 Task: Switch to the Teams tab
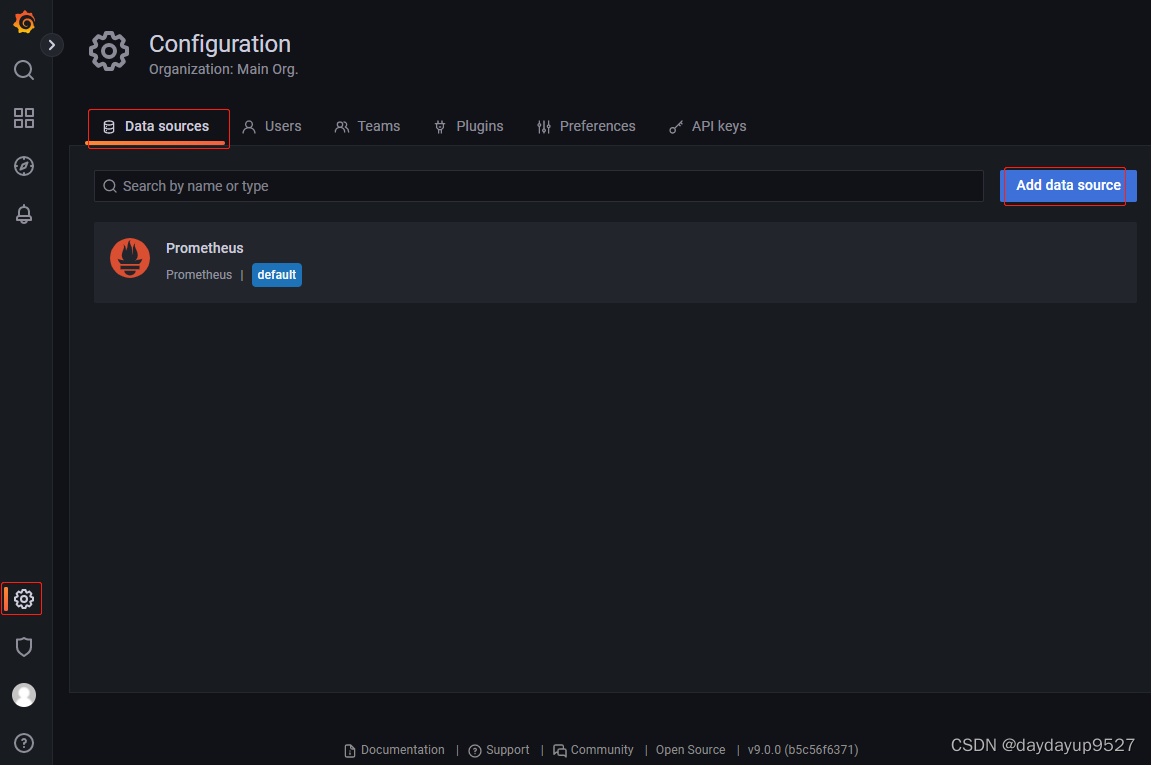[x=367, y=126]
